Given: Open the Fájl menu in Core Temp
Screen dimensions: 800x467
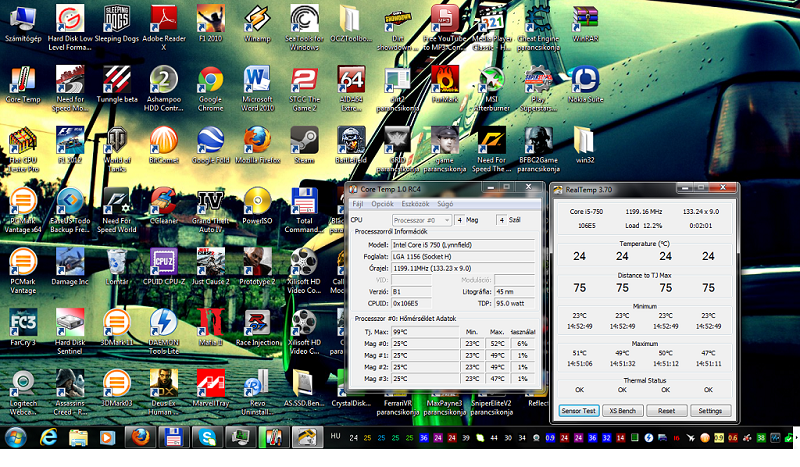Looking at the screenshot, I should click(358, 204).
